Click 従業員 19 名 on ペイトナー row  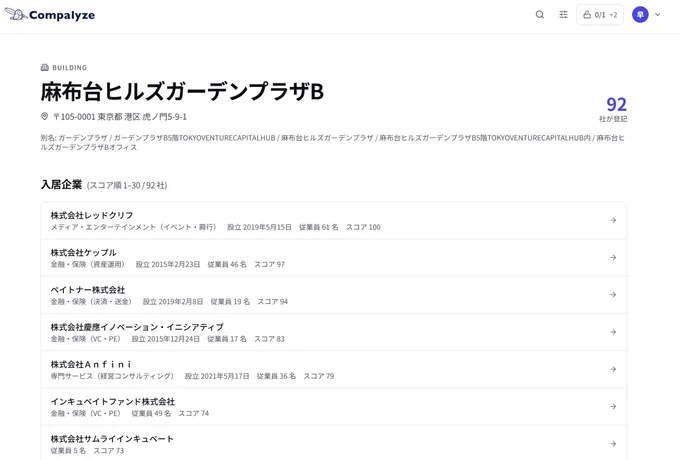click(230, 302)
